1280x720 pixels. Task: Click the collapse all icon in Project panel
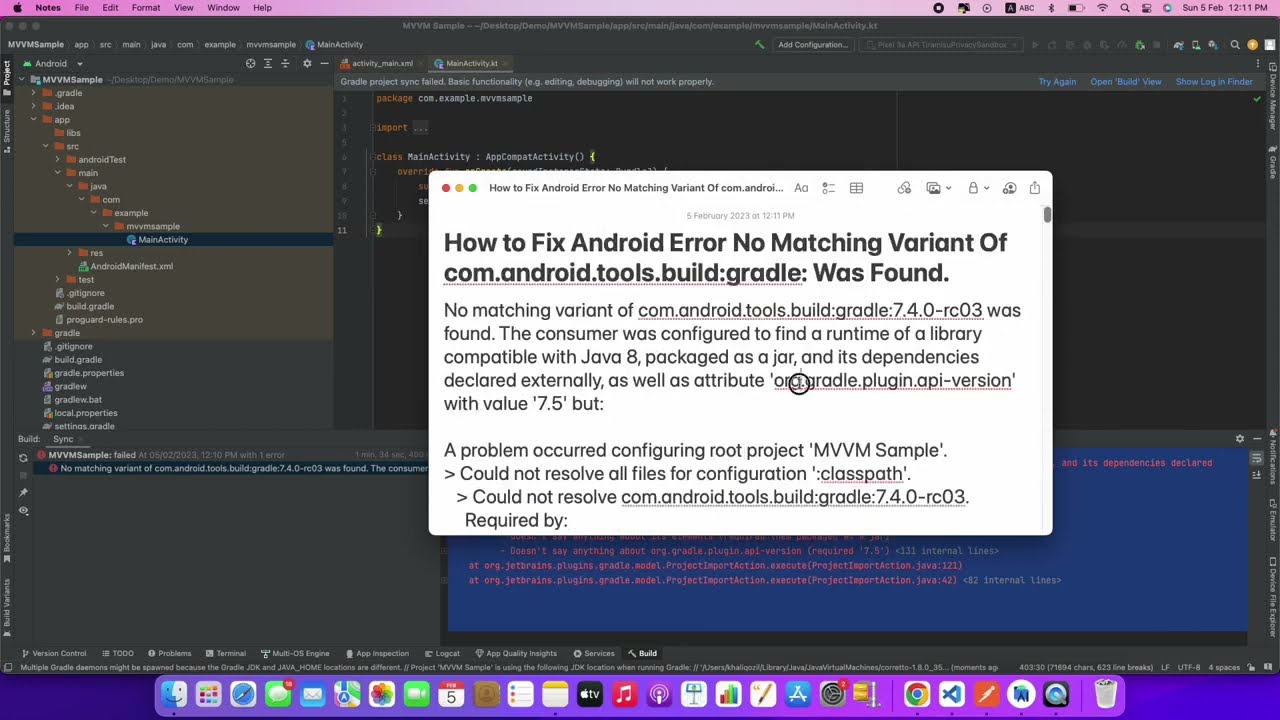285,63
